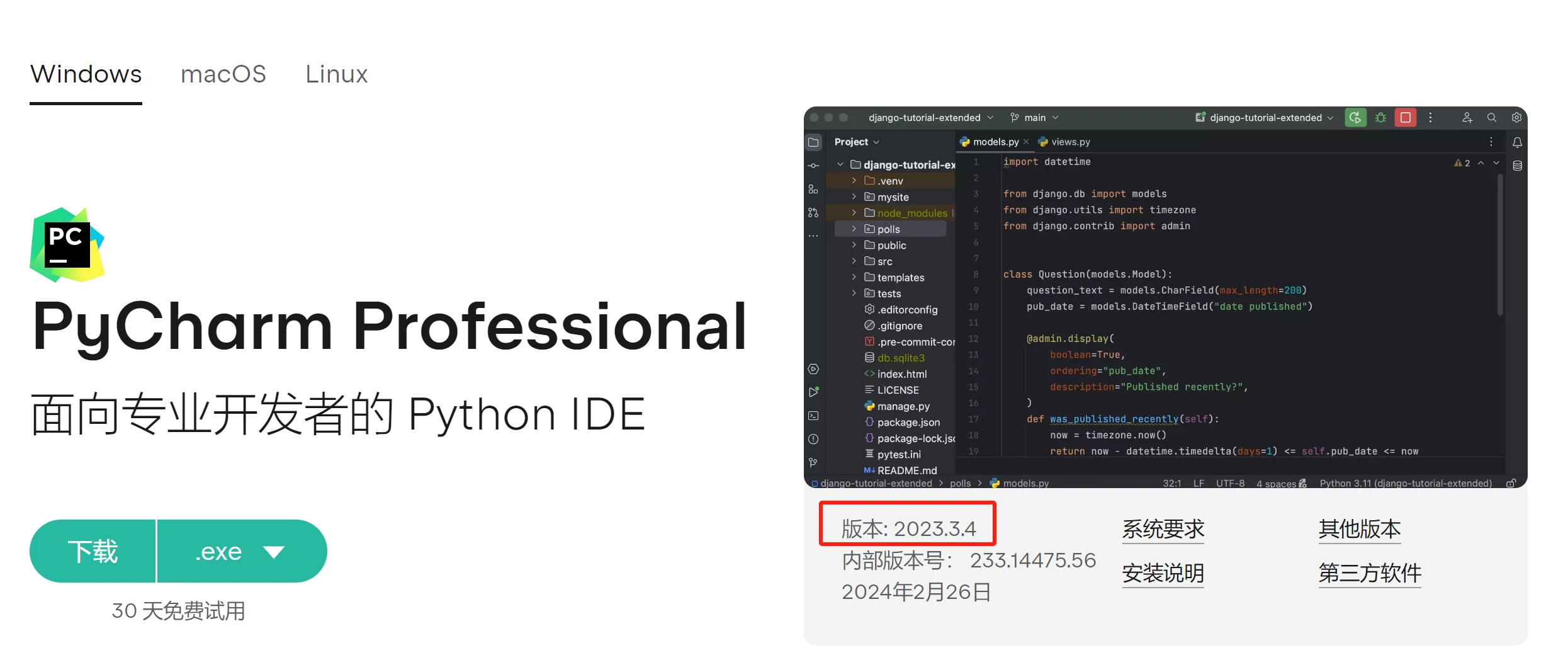This screenshot has width=1568, height=672.
Task: Click the editor vertical scrollbar
Action: (1501, 244)
